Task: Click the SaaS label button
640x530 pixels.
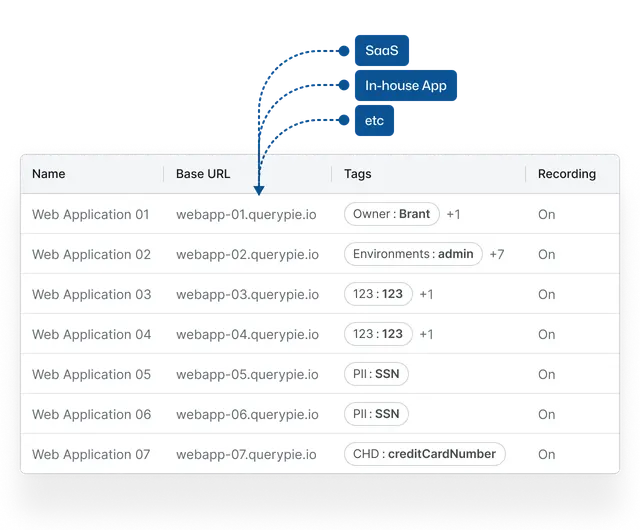Action: (382, 51)
